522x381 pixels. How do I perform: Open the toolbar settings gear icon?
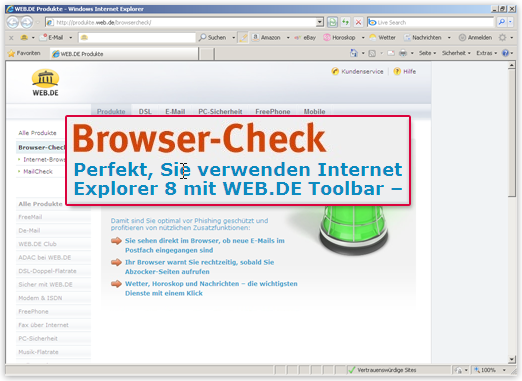pos(502,38)
